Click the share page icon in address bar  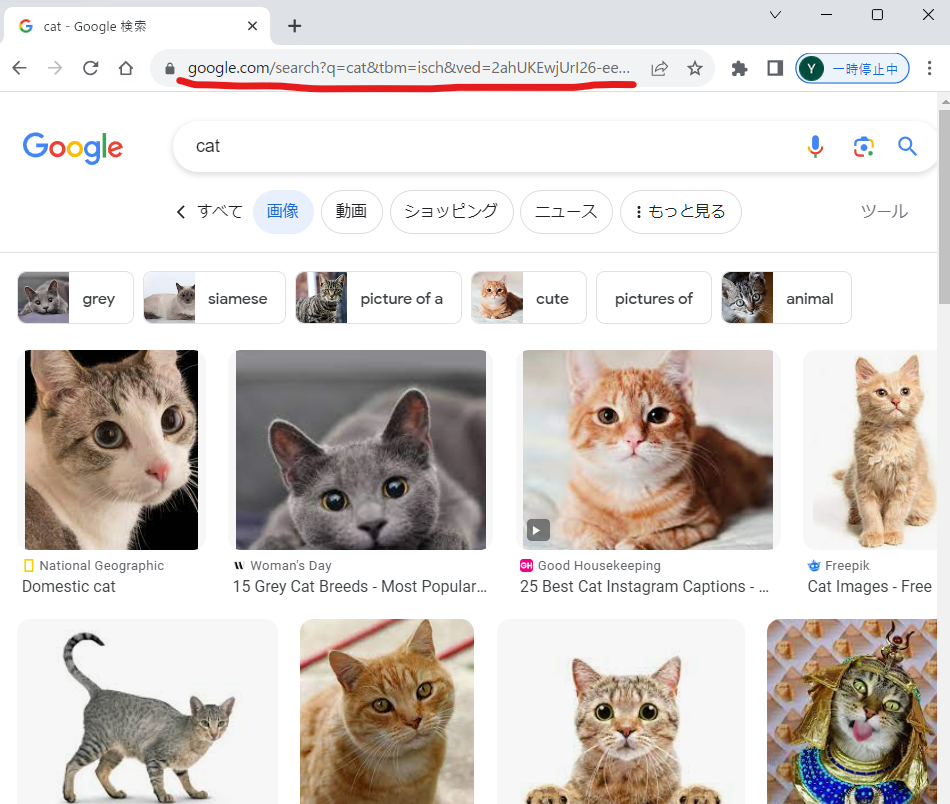click(x=660, y=69)
